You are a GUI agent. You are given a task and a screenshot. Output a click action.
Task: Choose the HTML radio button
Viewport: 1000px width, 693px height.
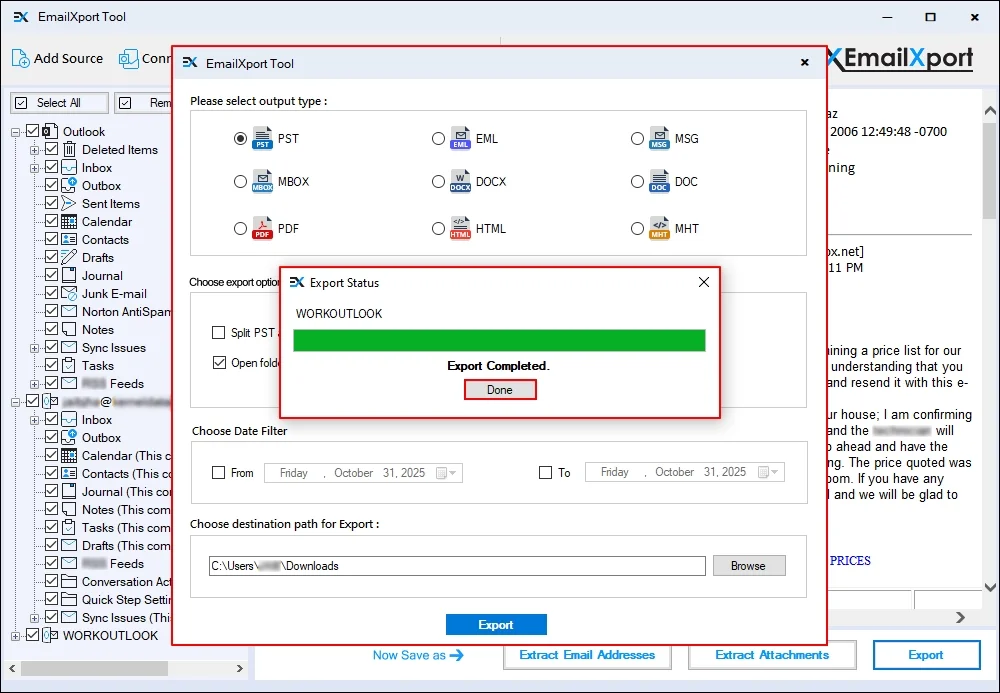click(438, 228)
